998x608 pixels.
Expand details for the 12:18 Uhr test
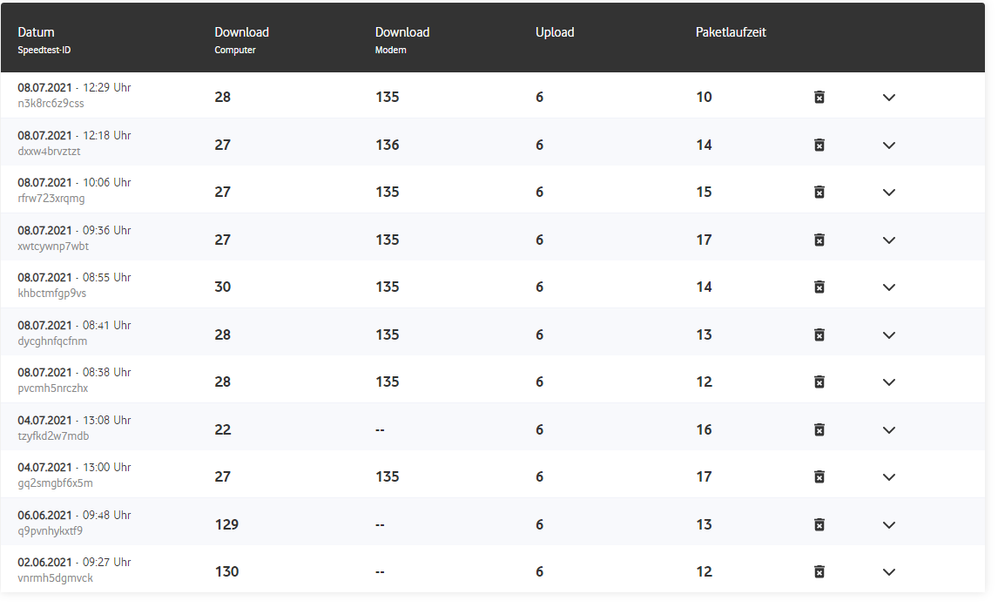tap(889, 145)
